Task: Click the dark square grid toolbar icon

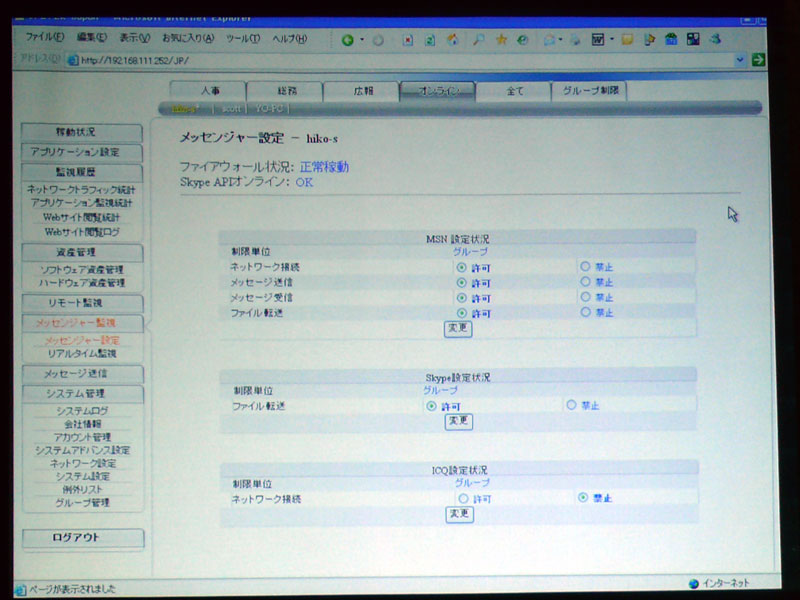Action: [x=693, y=39]
